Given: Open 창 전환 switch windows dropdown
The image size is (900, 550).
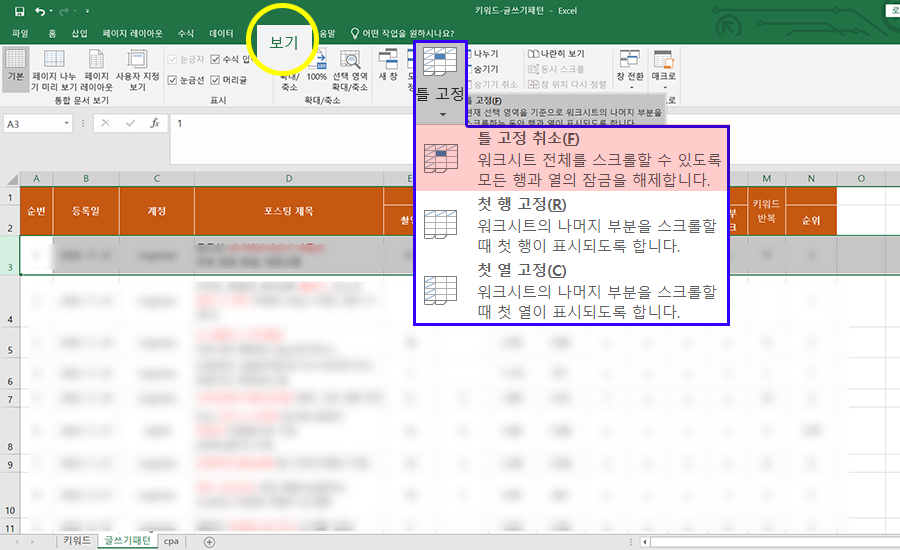Looking at the screenshot, I should pyautogui.click(x=630, y=69).
